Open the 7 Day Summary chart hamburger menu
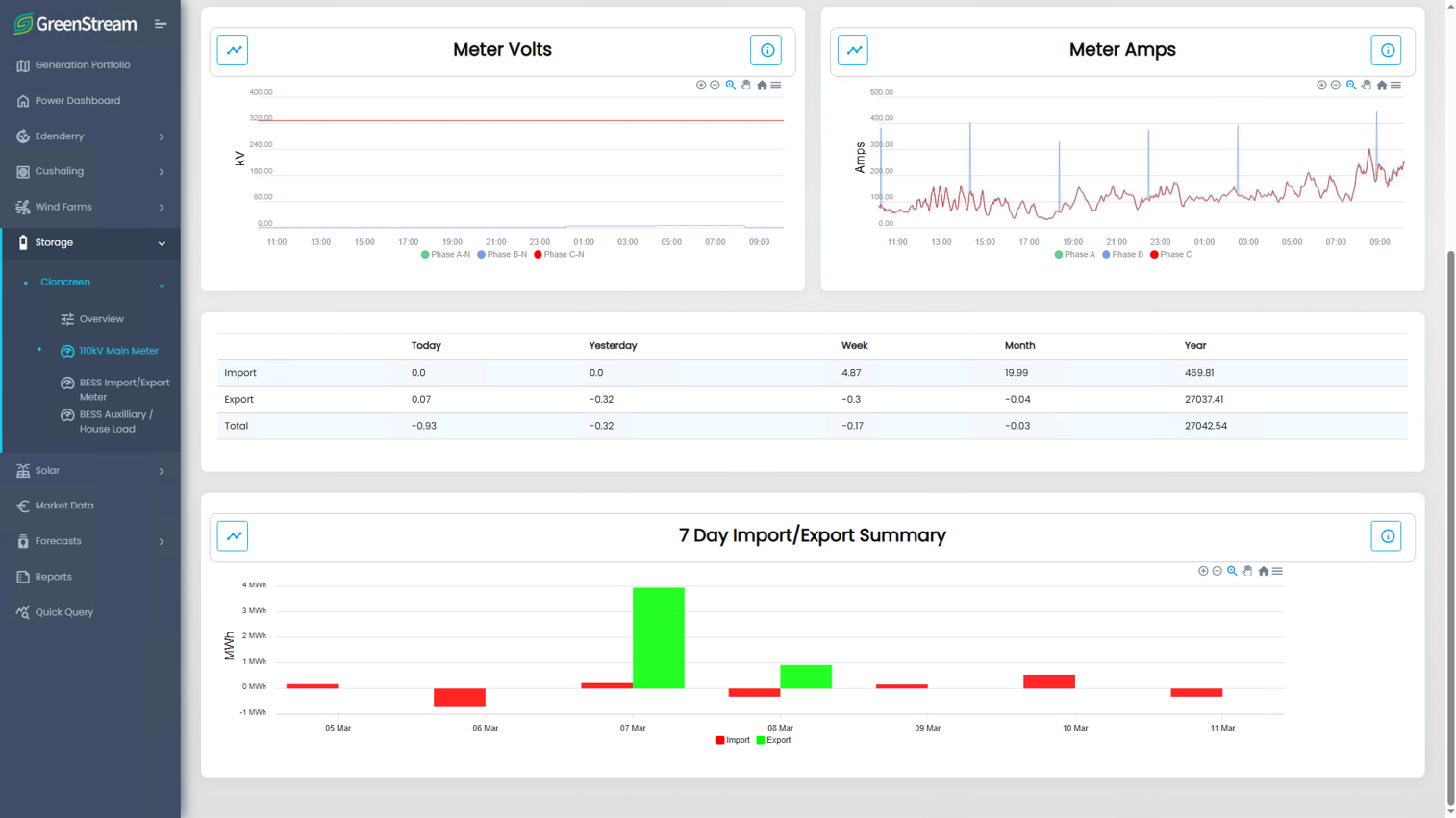 point(1277,571)
